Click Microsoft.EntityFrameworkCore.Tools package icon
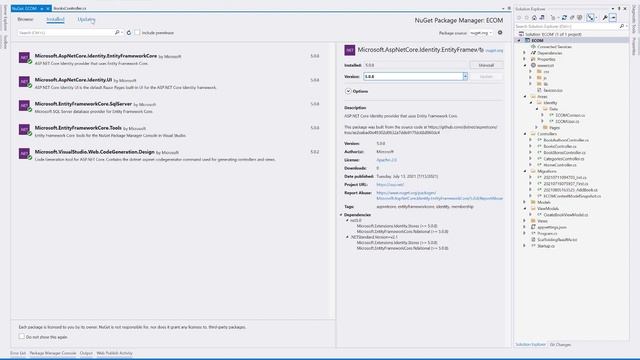Image resolution: width=640 pixels, height=360 pixels. [x=24, y=129]
